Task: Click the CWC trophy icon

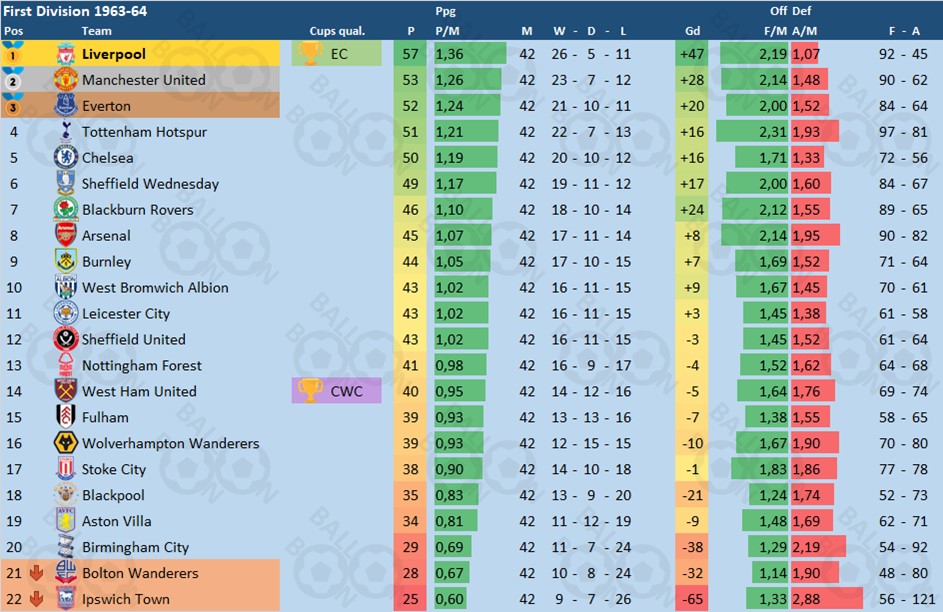Action: [310, 391]
